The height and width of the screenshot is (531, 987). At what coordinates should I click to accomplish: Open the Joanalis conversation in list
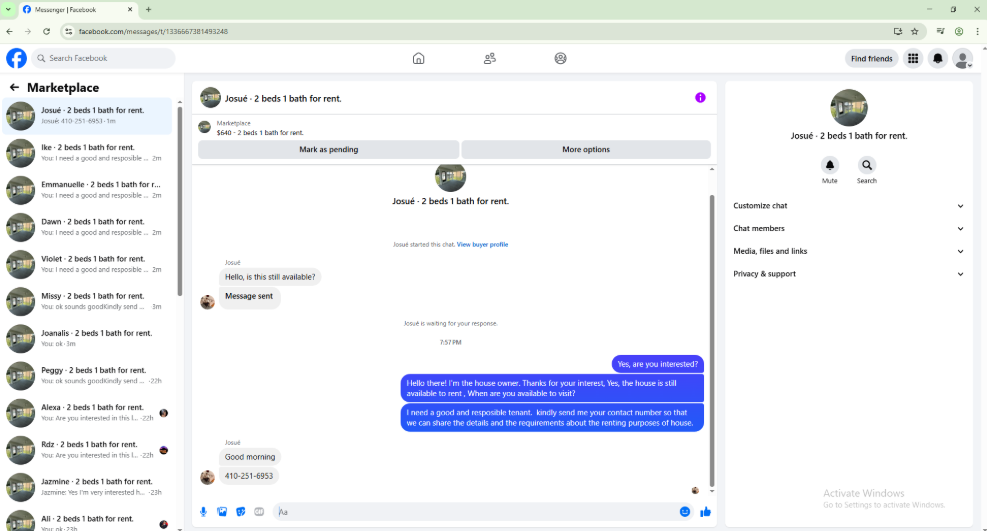pos(87,338)
